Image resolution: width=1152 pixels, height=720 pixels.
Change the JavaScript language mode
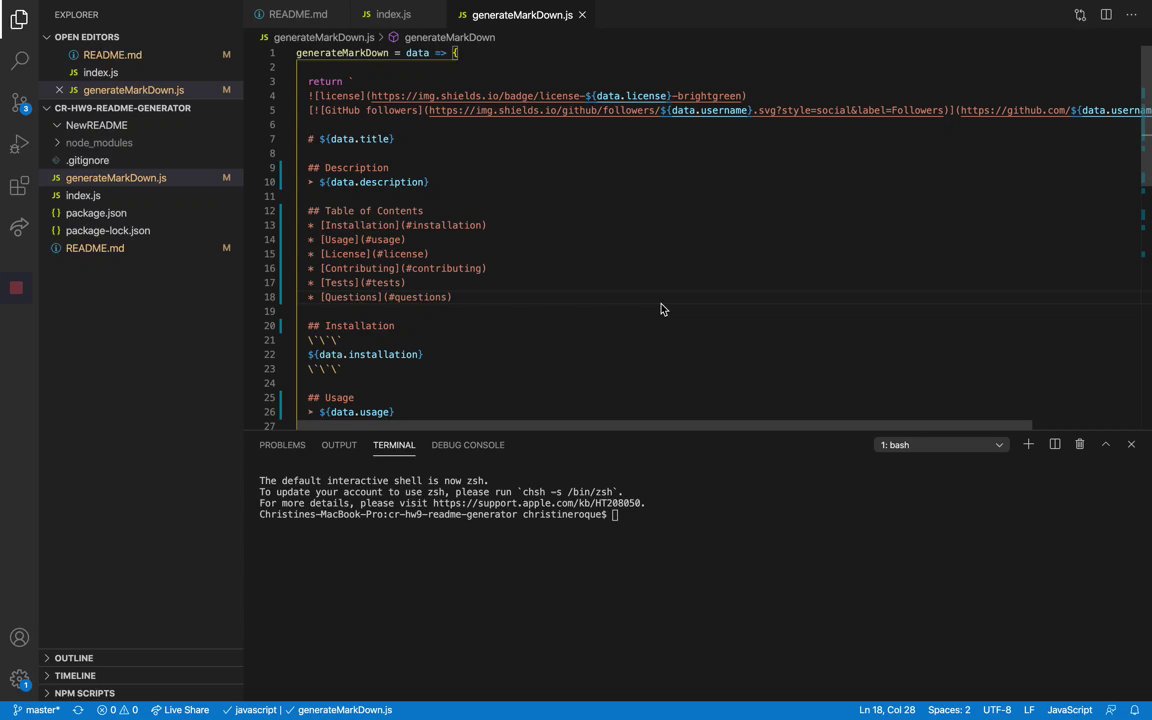click(1069, 710)
